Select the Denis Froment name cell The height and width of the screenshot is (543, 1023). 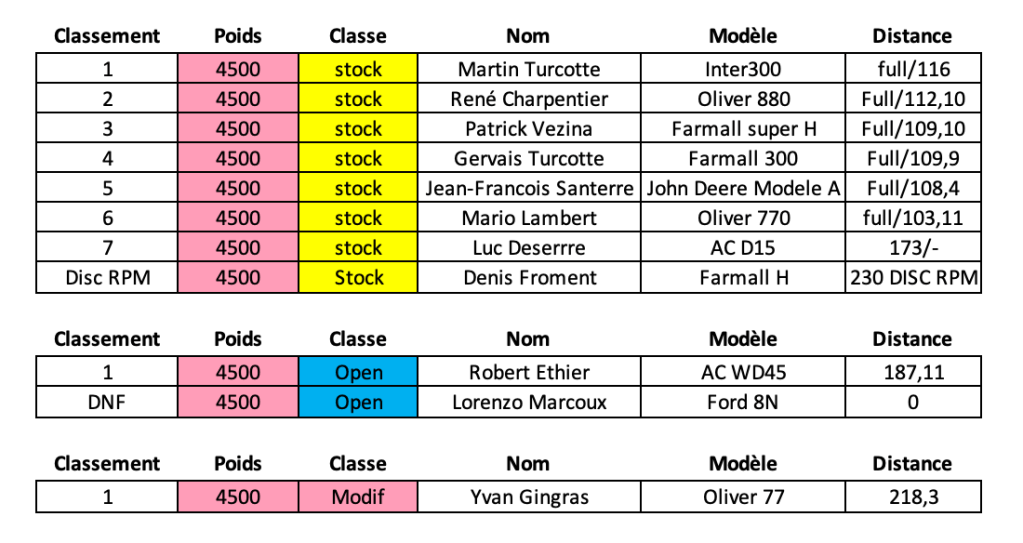[529, 278]
